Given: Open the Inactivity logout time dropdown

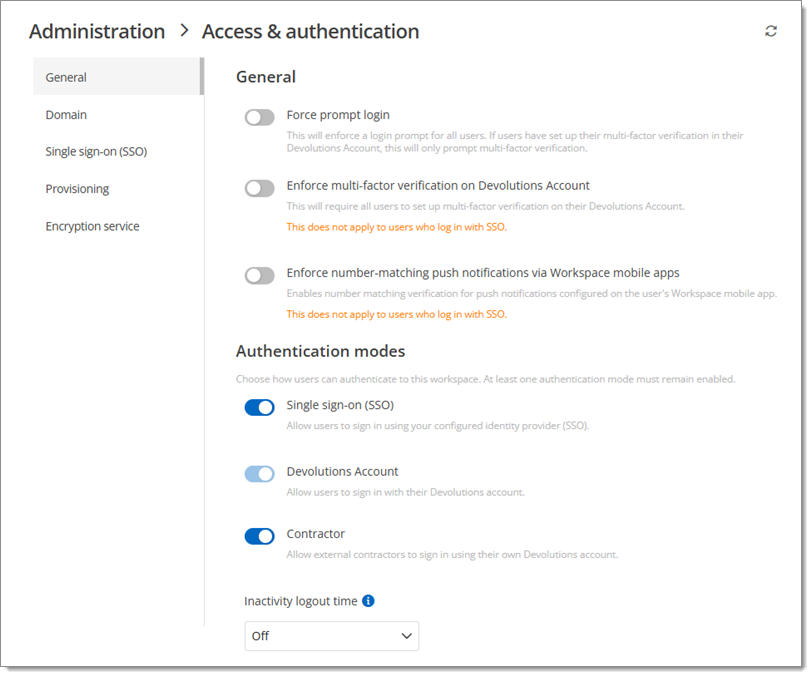Looking at the screenshot, I should tap(331, 636).
